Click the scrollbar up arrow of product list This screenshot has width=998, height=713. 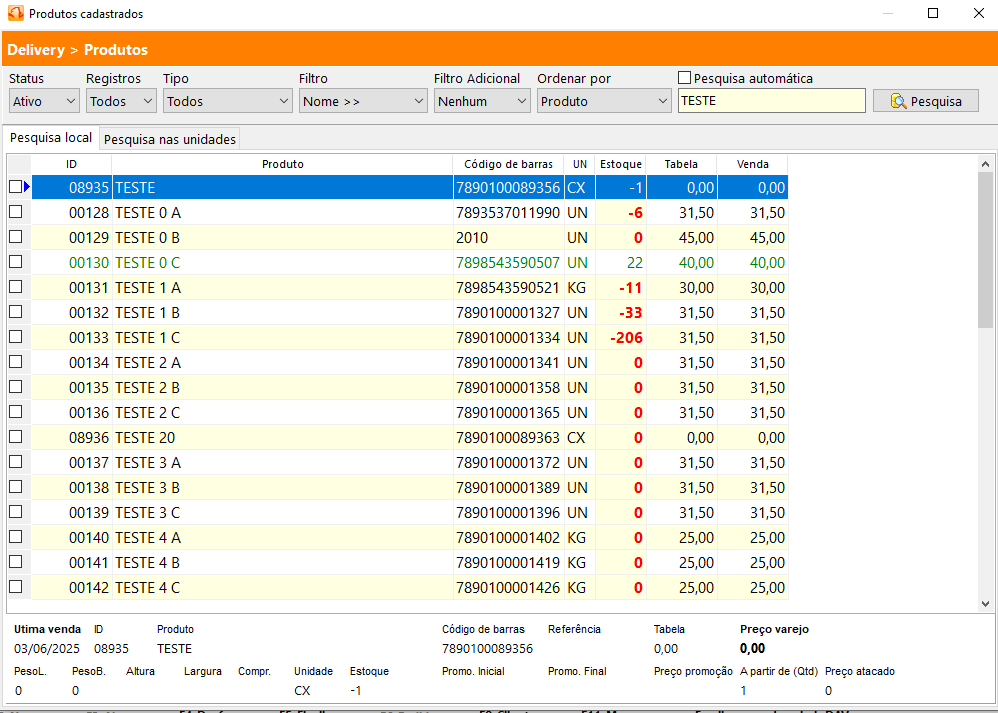click(x=984, y=164)
